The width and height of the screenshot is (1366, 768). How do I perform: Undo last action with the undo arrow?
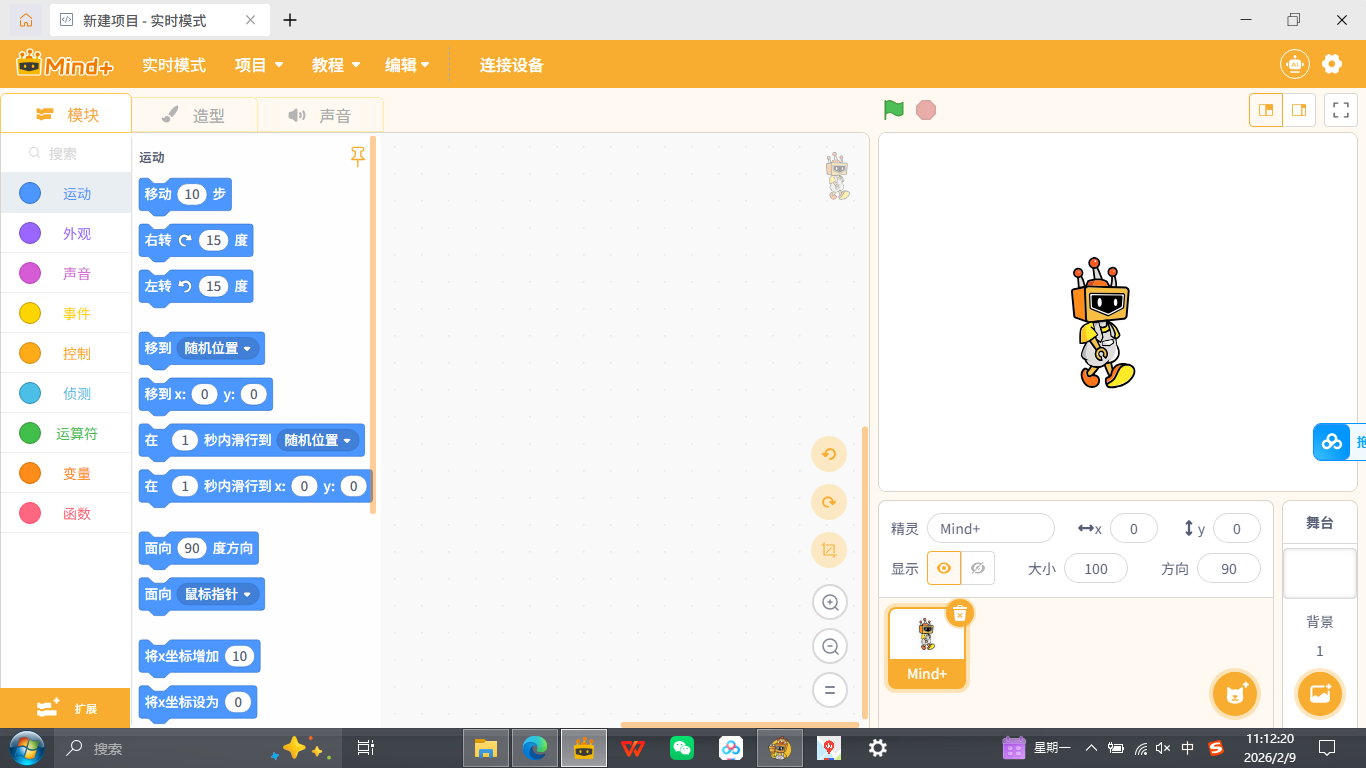[829, 453]
